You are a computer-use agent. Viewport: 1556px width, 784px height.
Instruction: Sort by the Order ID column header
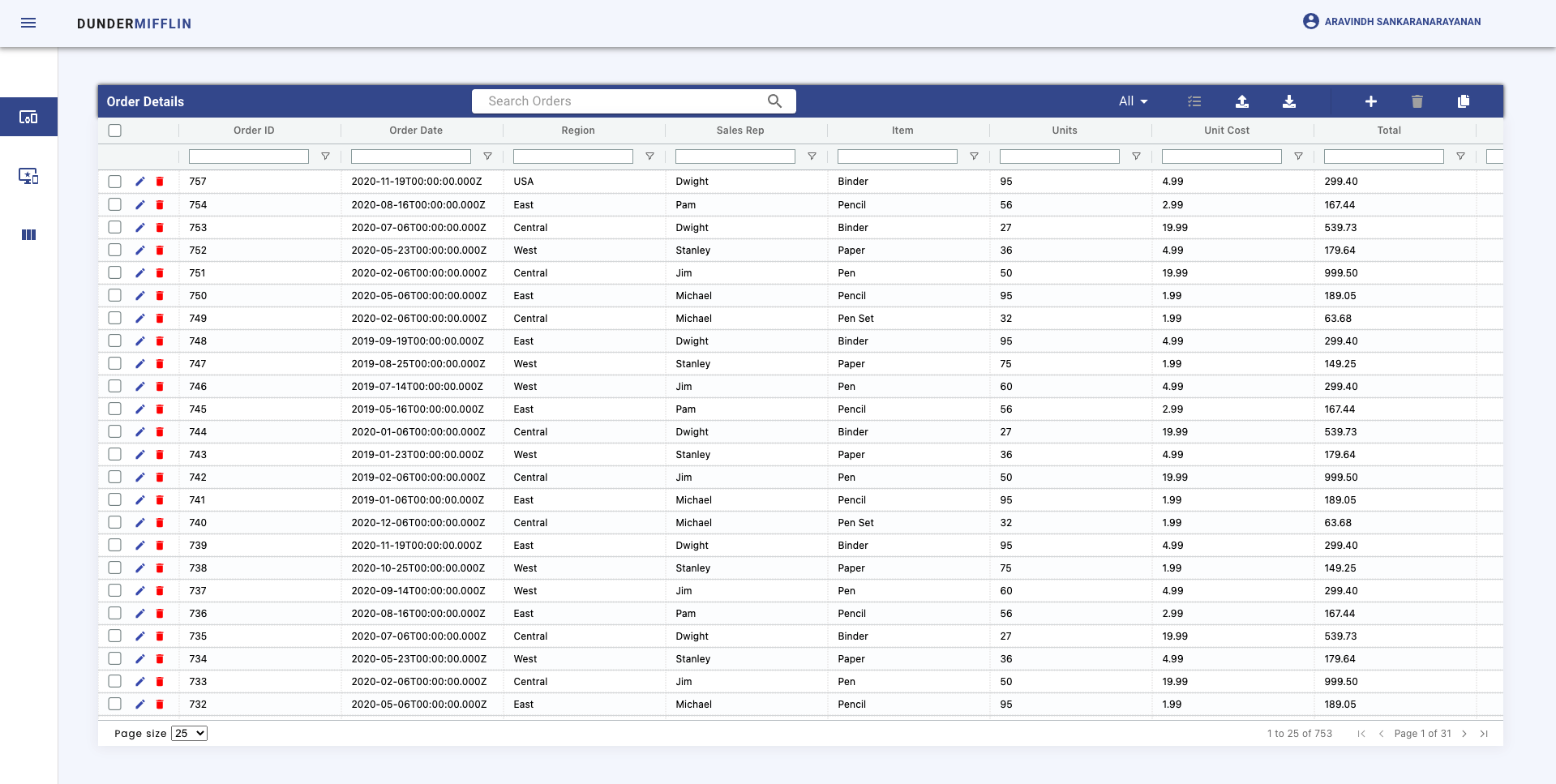tap(254, 131)
